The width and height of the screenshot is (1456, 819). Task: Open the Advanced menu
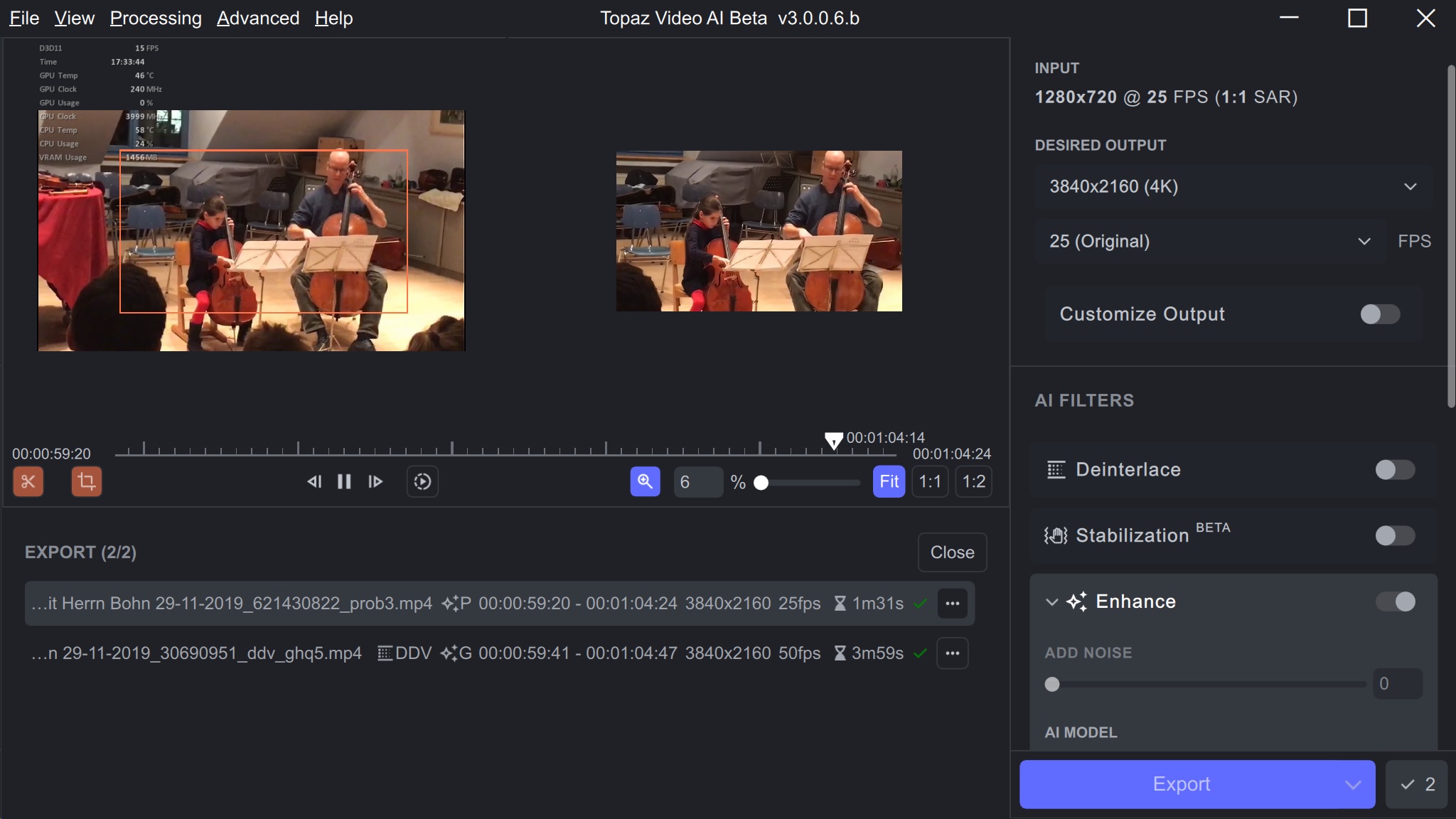tap(258, 18)
